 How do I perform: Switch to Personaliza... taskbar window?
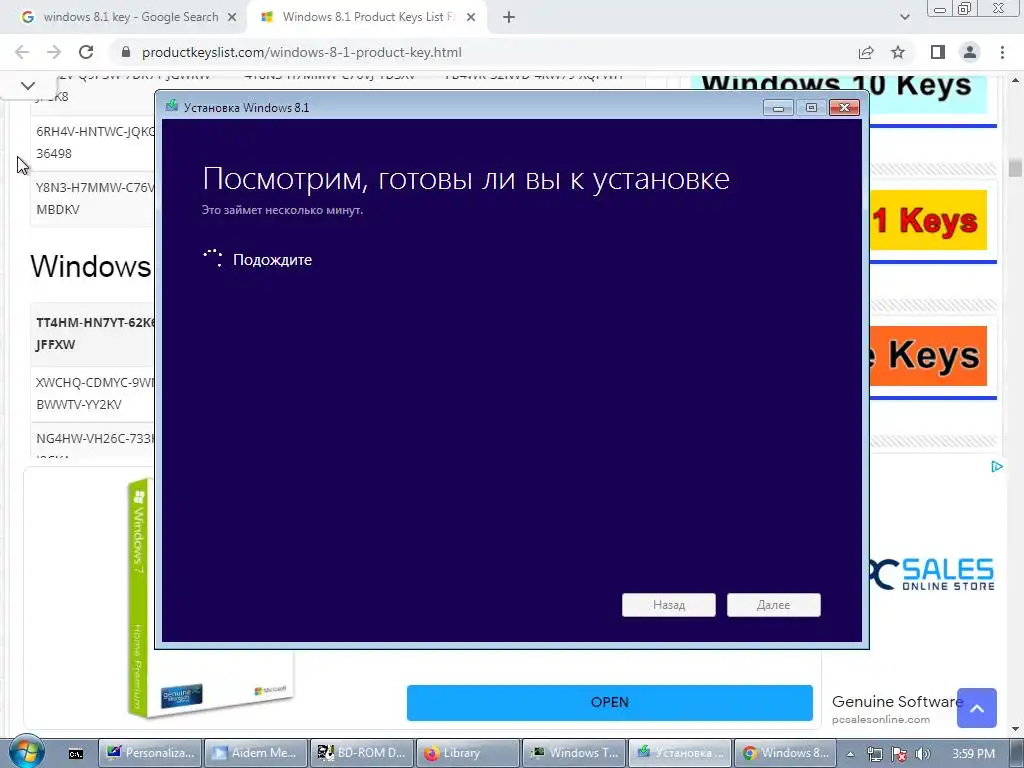point(150,753)
